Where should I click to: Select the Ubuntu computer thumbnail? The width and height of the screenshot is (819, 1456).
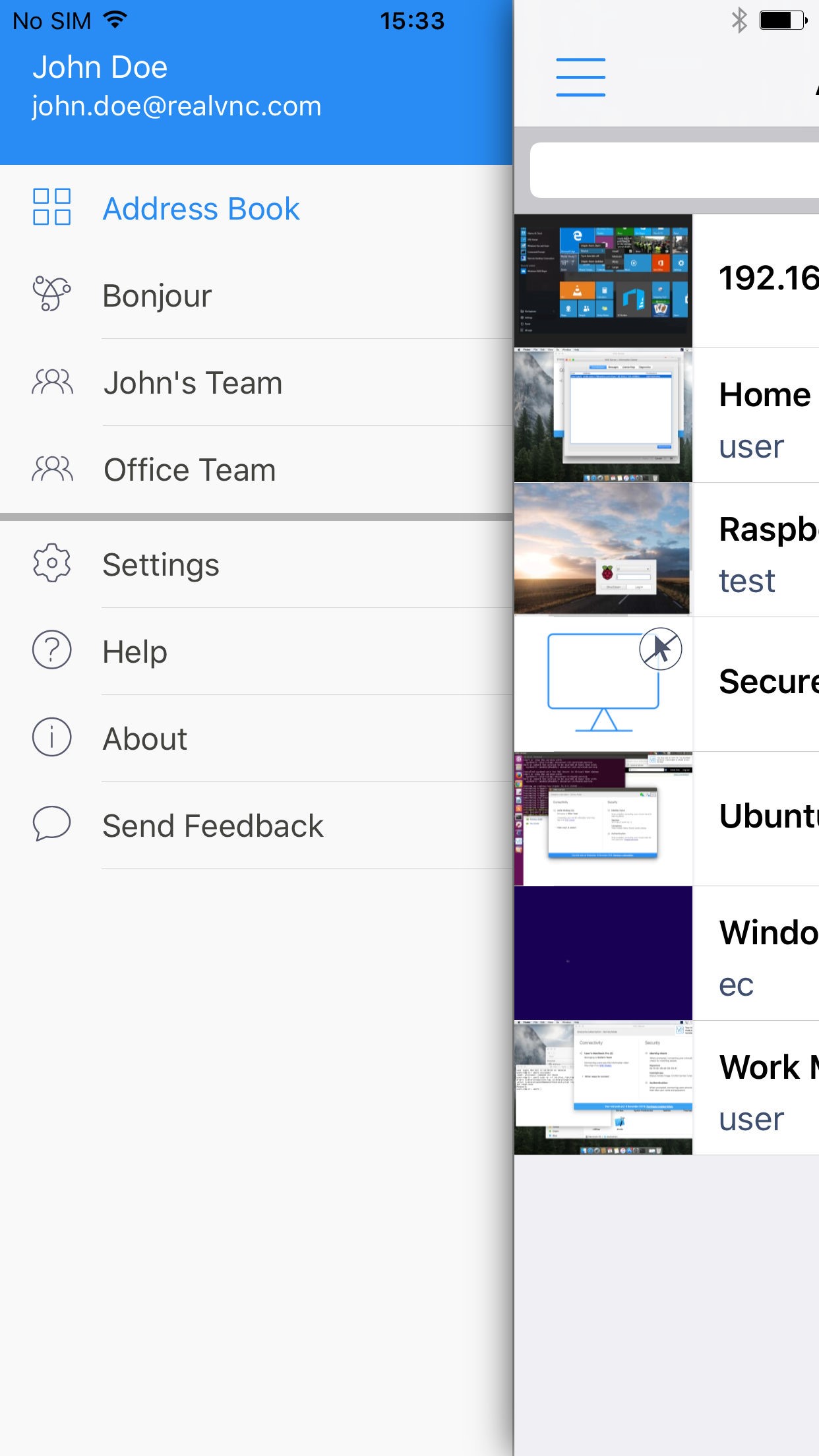pos(603,818)
